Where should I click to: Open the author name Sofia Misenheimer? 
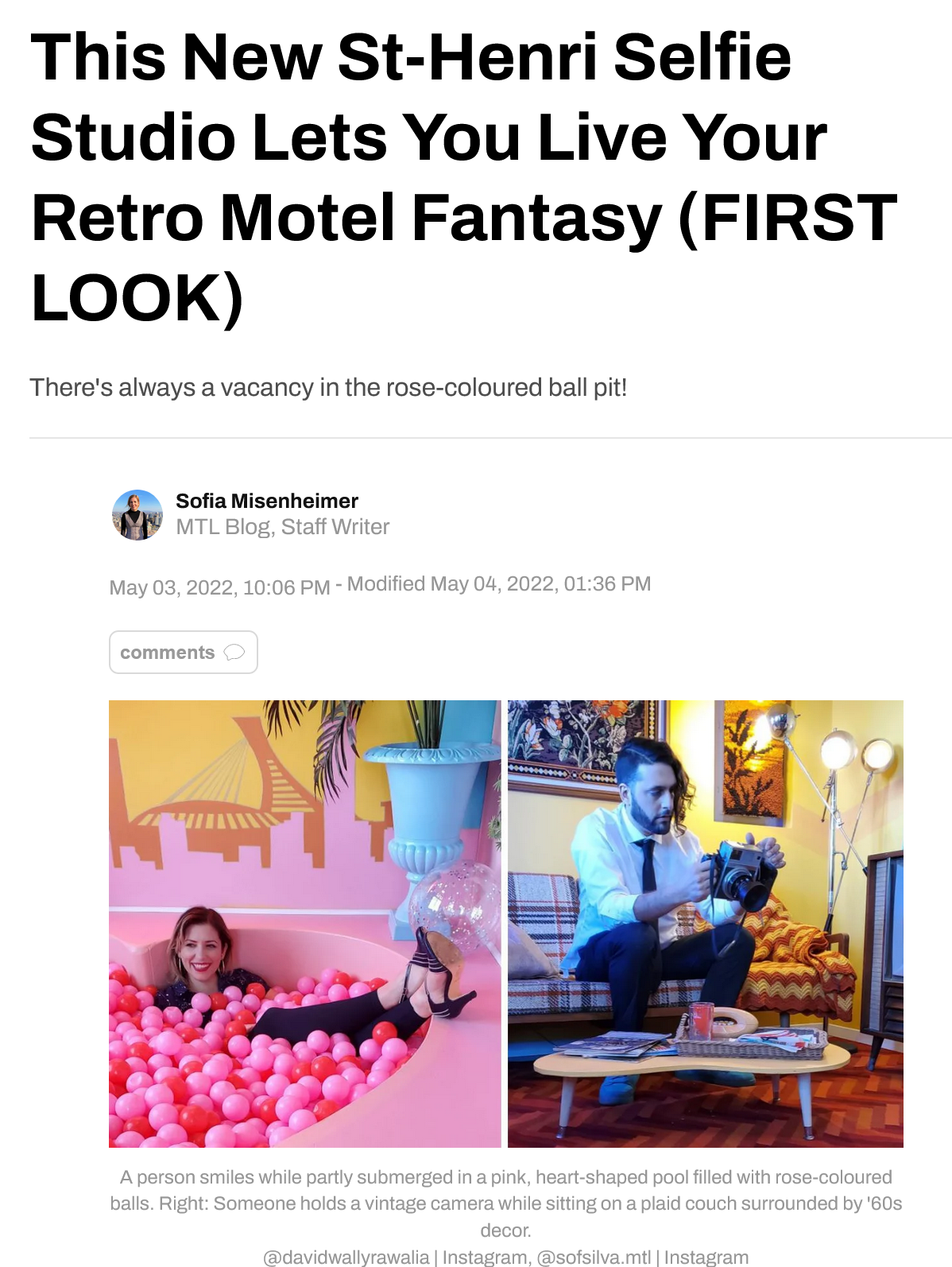267,501
